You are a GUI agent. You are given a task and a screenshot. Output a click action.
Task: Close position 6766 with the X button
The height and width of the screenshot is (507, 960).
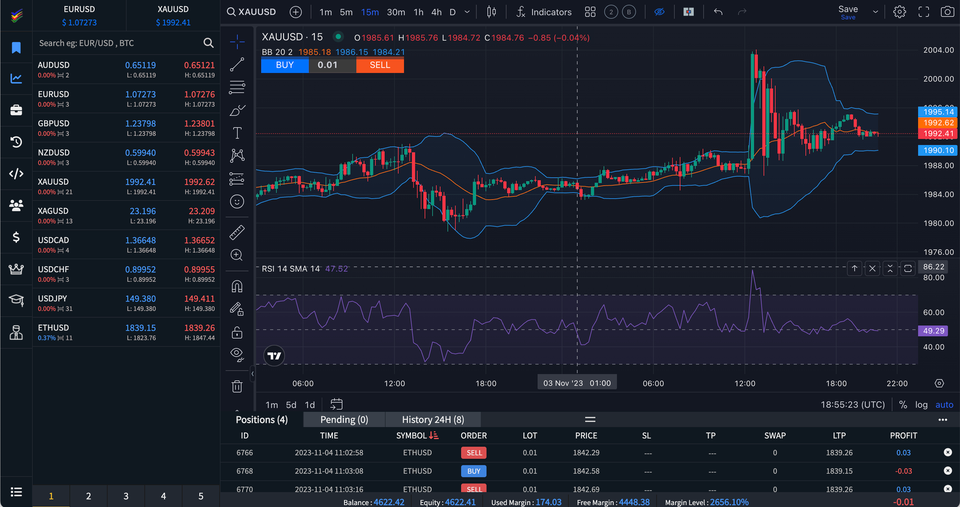[948, 453]
